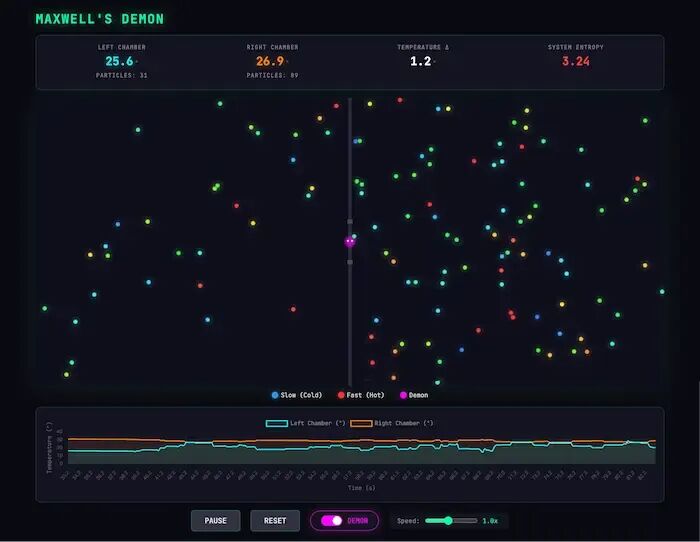Click the Slow (Cold) legend text

pyautogui.click(x=301, y=395)
